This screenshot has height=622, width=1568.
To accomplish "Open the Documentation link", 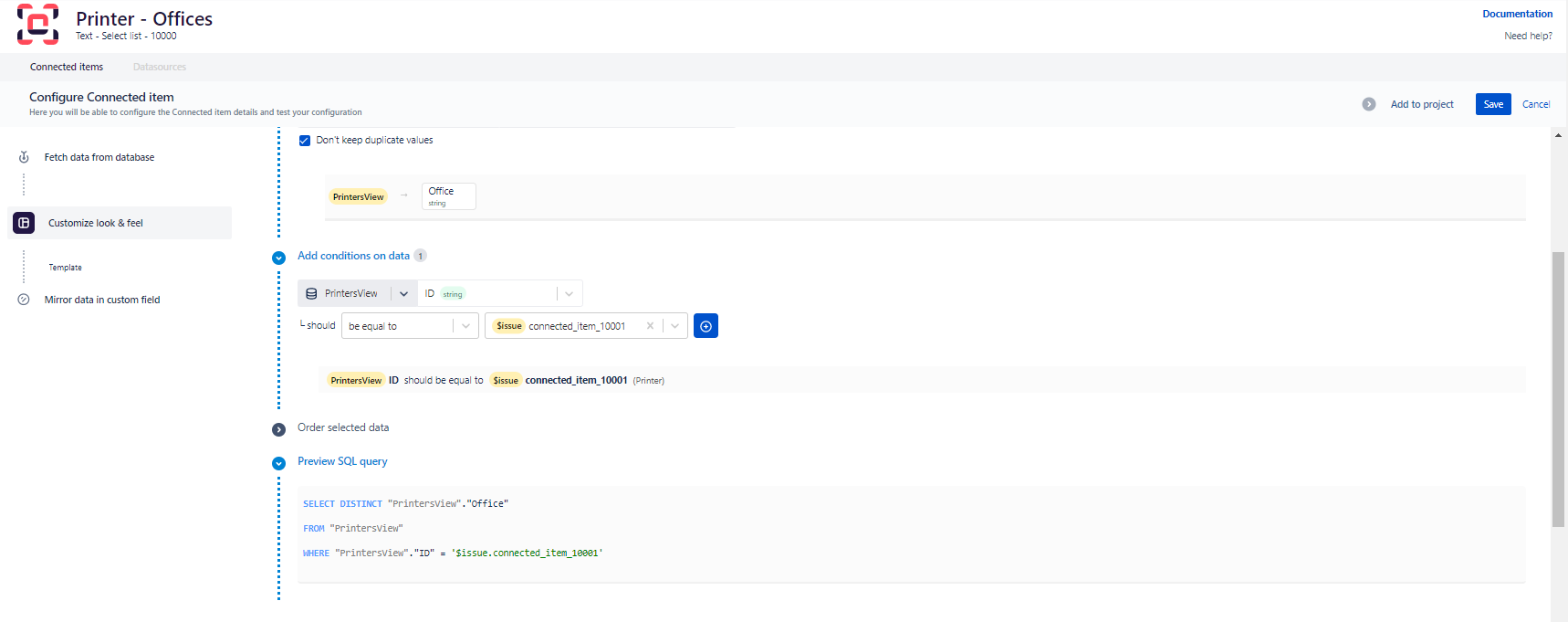I will (1517, 14).
